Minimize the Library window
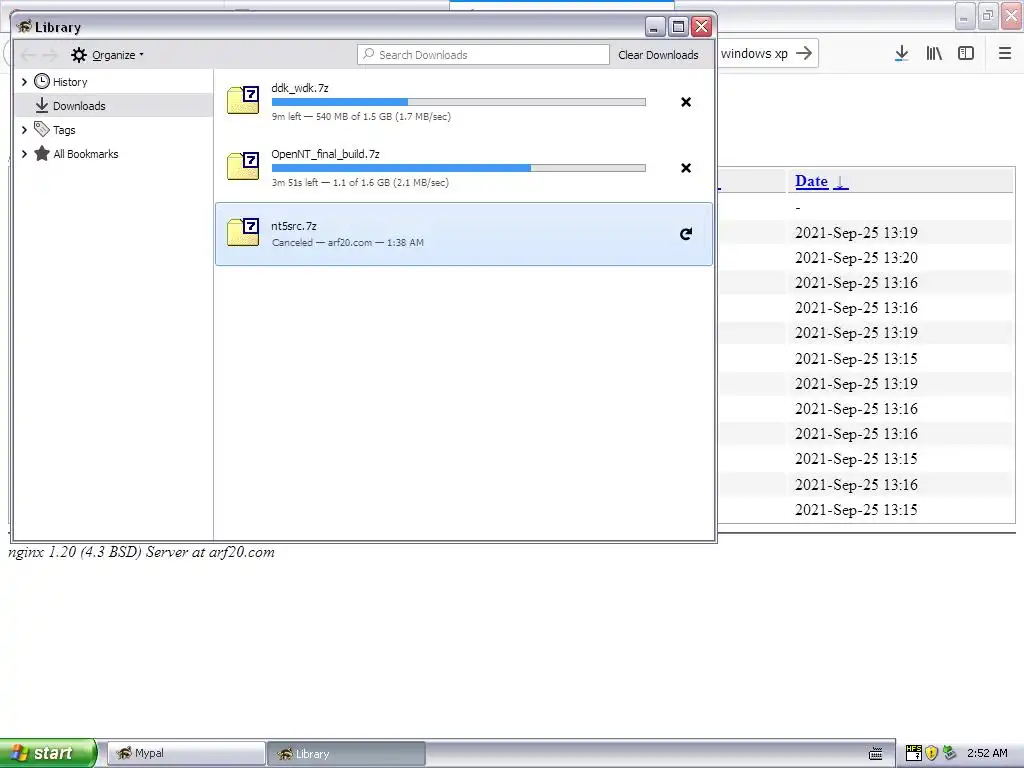Viewport: 1024px width, 768px height. (655, 26)
